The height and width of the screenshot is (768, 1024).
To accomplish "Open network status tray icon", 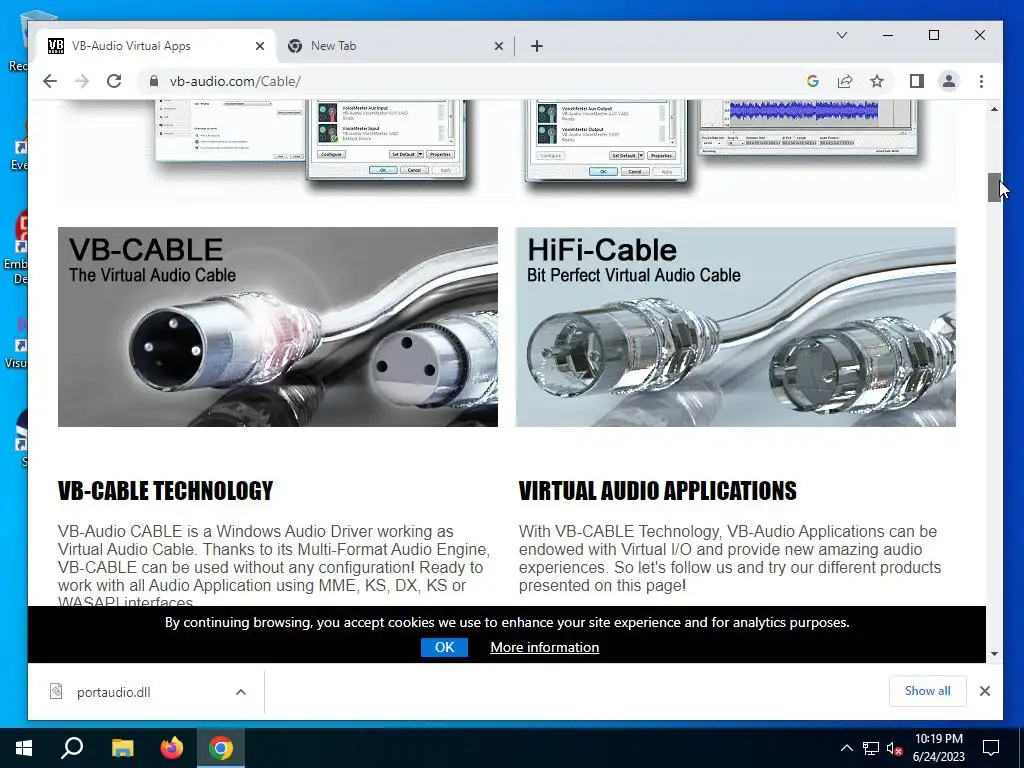I will click(x=871, y=748).
